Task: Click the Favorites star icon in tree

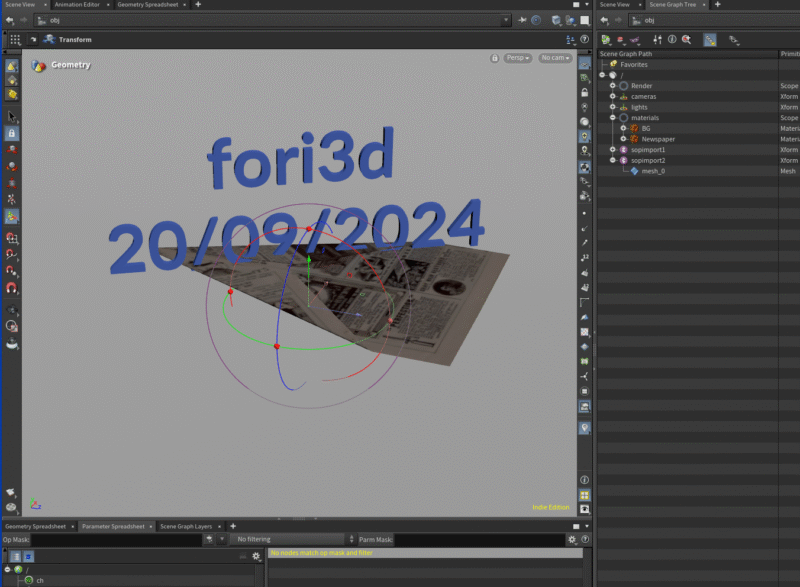Action: [x=613, y=64]
